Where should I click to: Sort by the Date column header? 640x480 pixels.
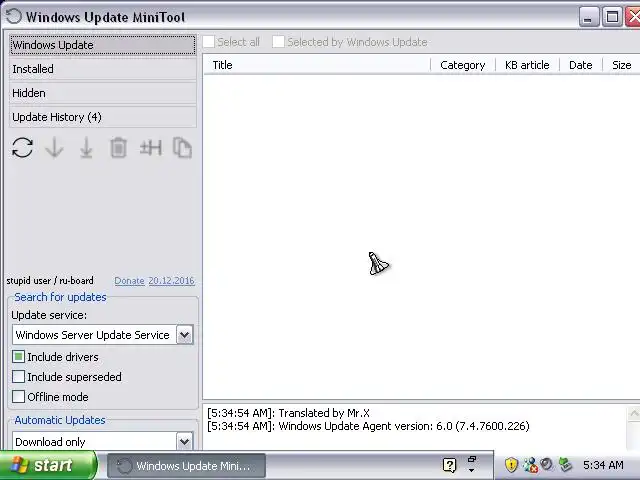coord(581,65)
